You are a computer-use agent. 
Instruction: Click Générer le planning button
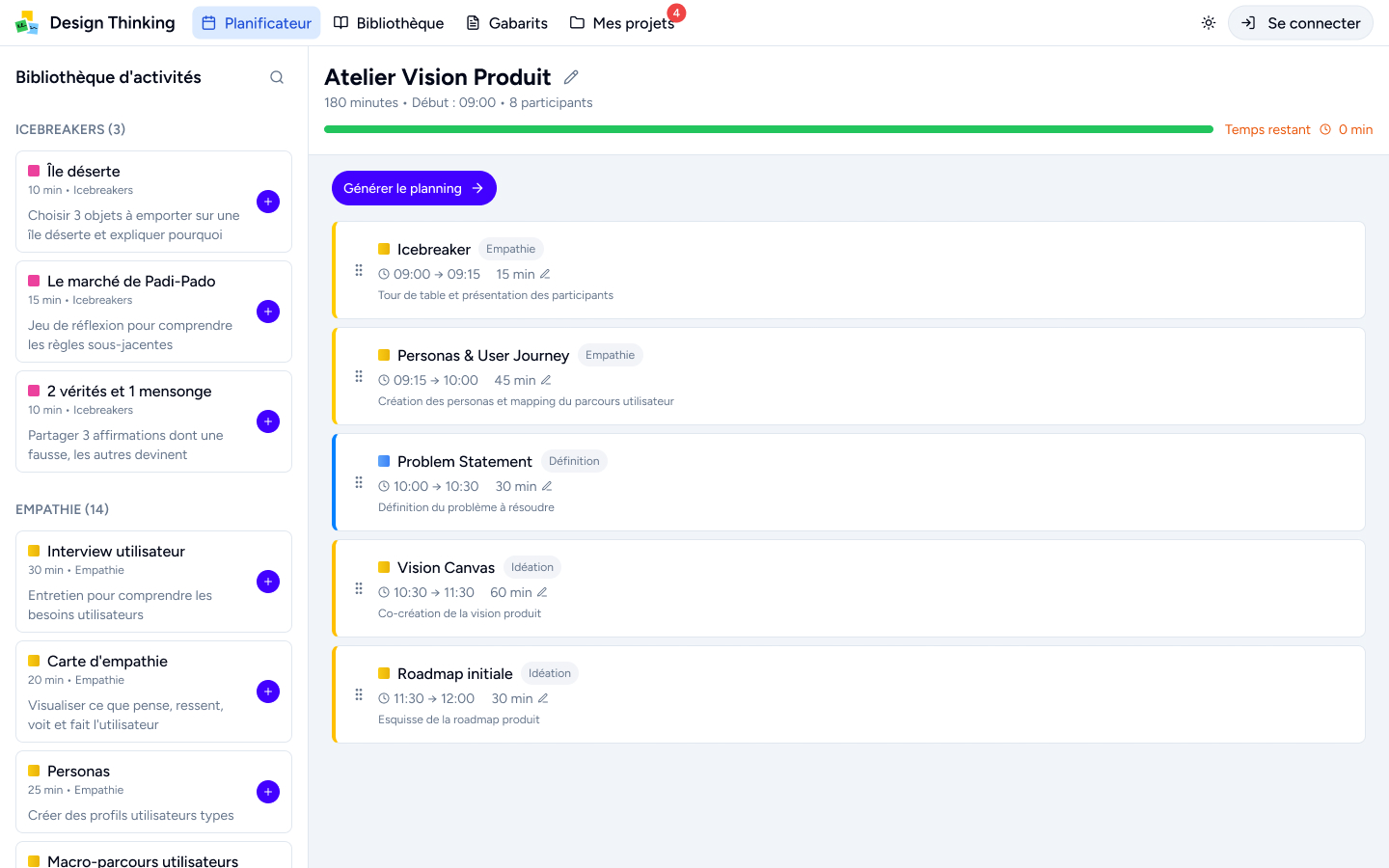click(414, 188)
